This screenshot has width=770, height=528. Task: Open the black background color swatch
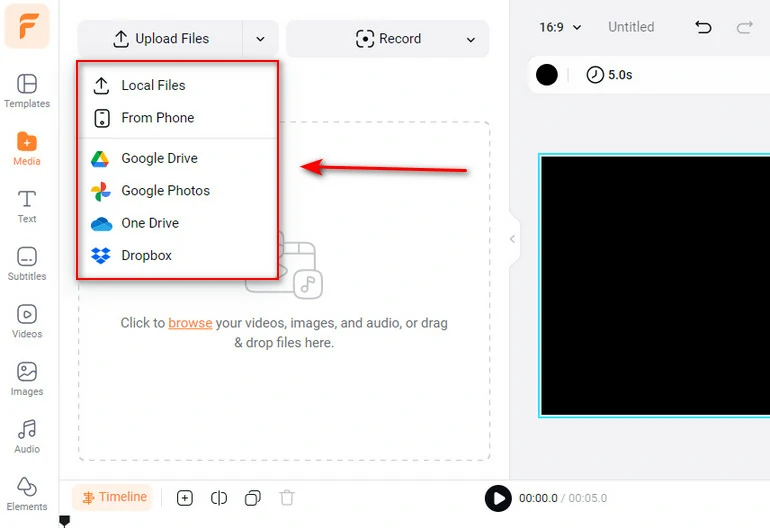point(547,75)
